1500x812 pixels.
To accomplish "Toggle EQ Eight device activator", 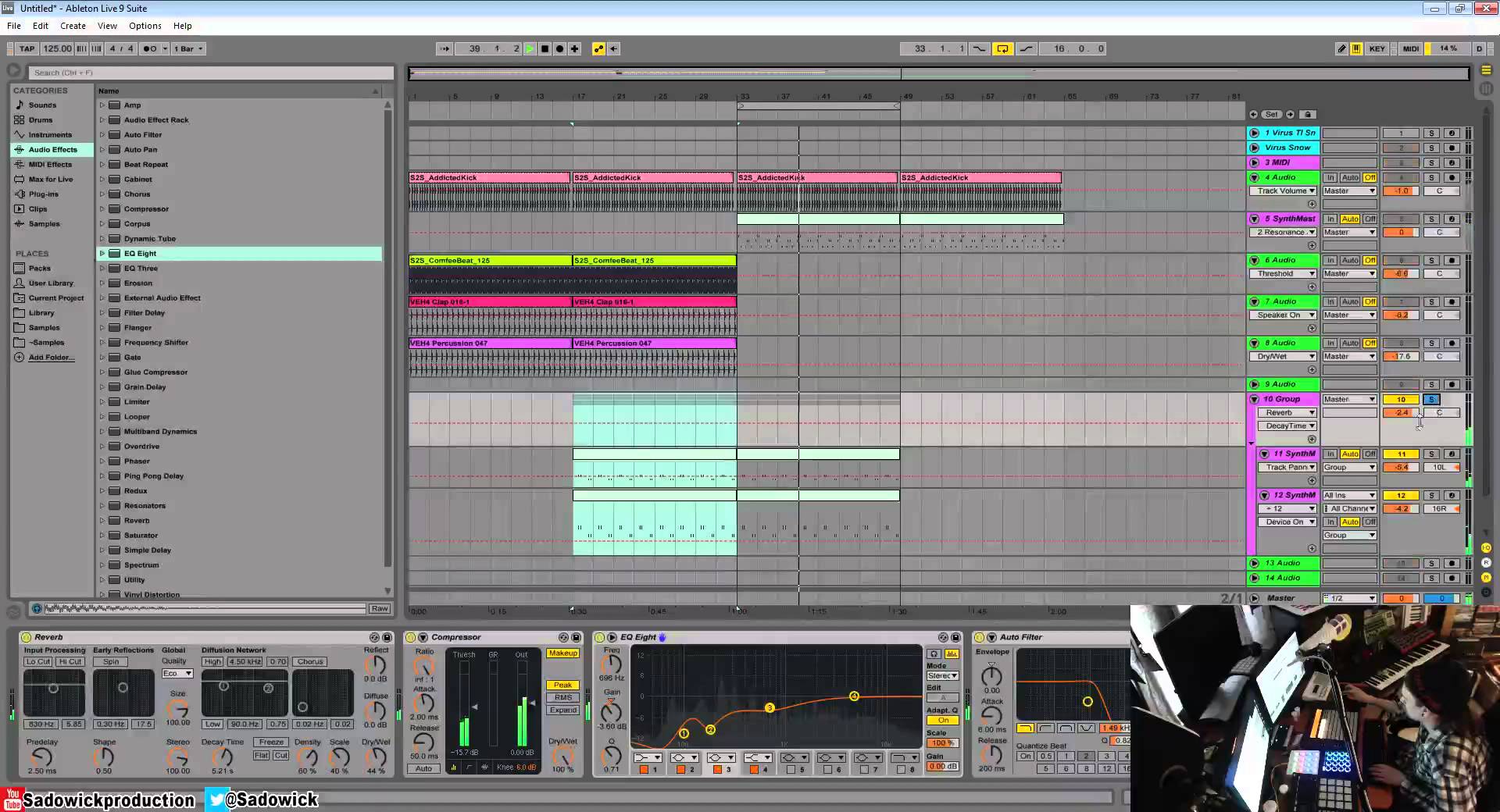I will click(600, 638).
